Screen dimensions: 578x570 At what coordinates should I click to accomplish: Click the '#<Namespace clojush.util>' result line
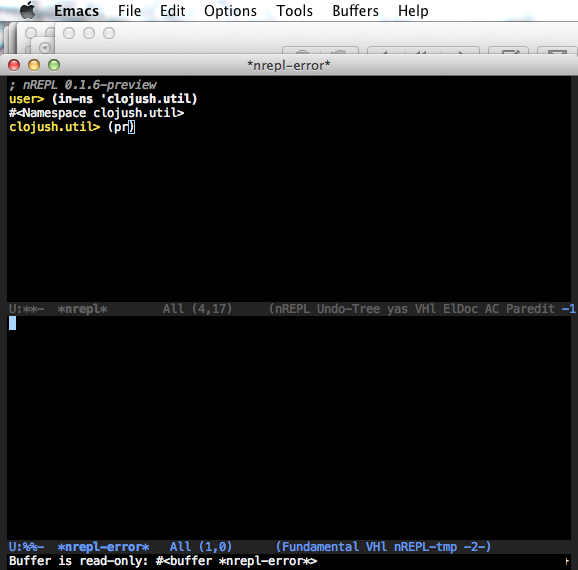coord(97,113)
